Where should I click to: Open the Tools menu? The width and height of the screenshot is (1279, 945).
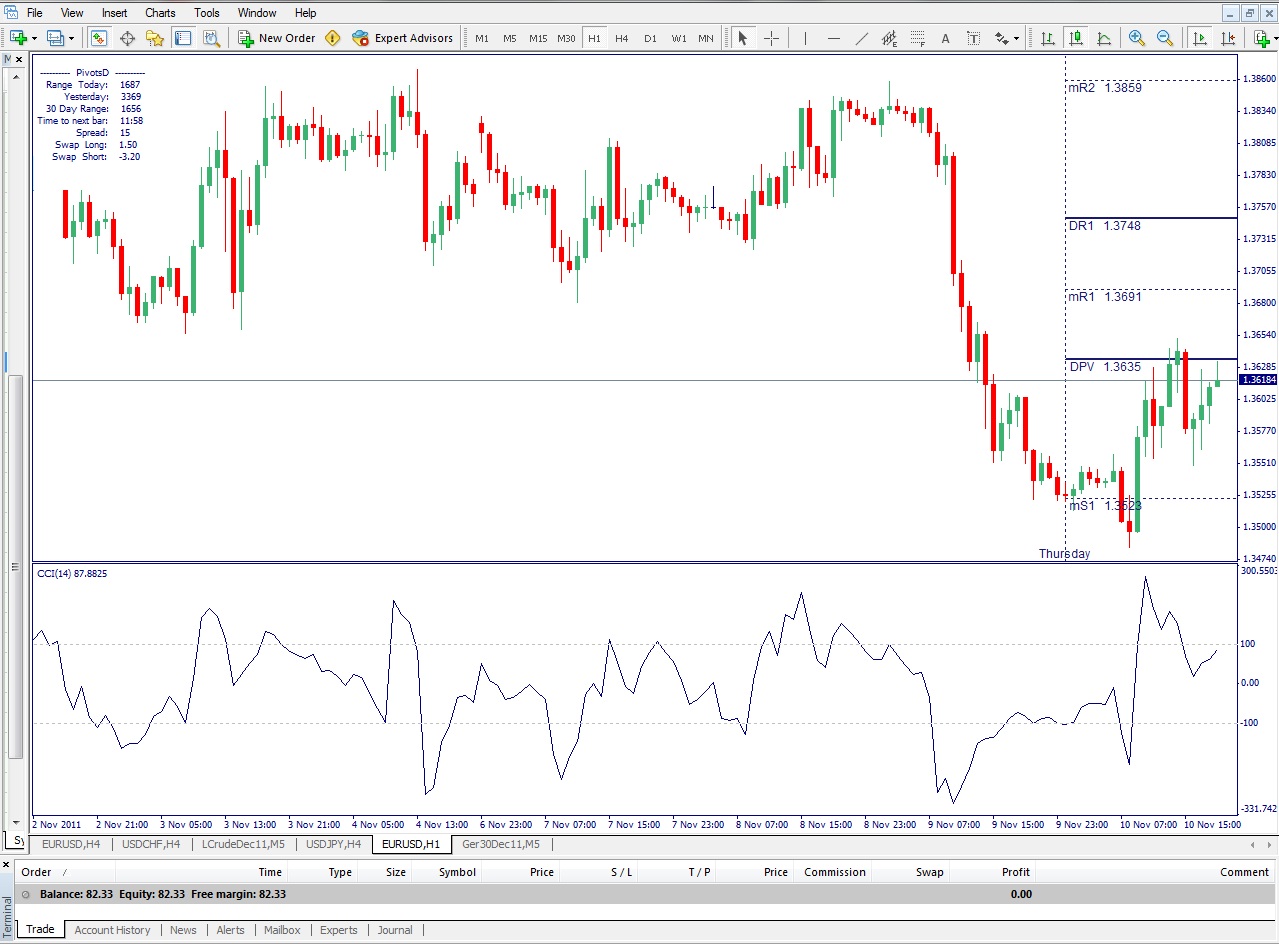(x=207, y=13)
